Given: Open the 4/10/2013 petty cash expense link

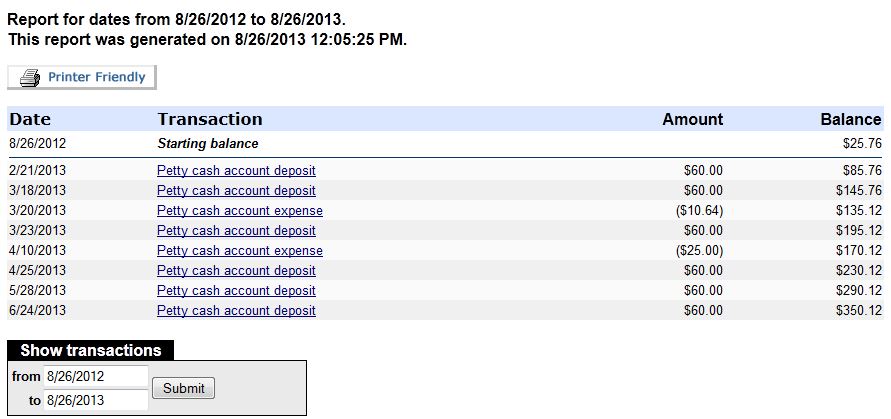Looking at the screenshot, I should [x=240, y=251].
